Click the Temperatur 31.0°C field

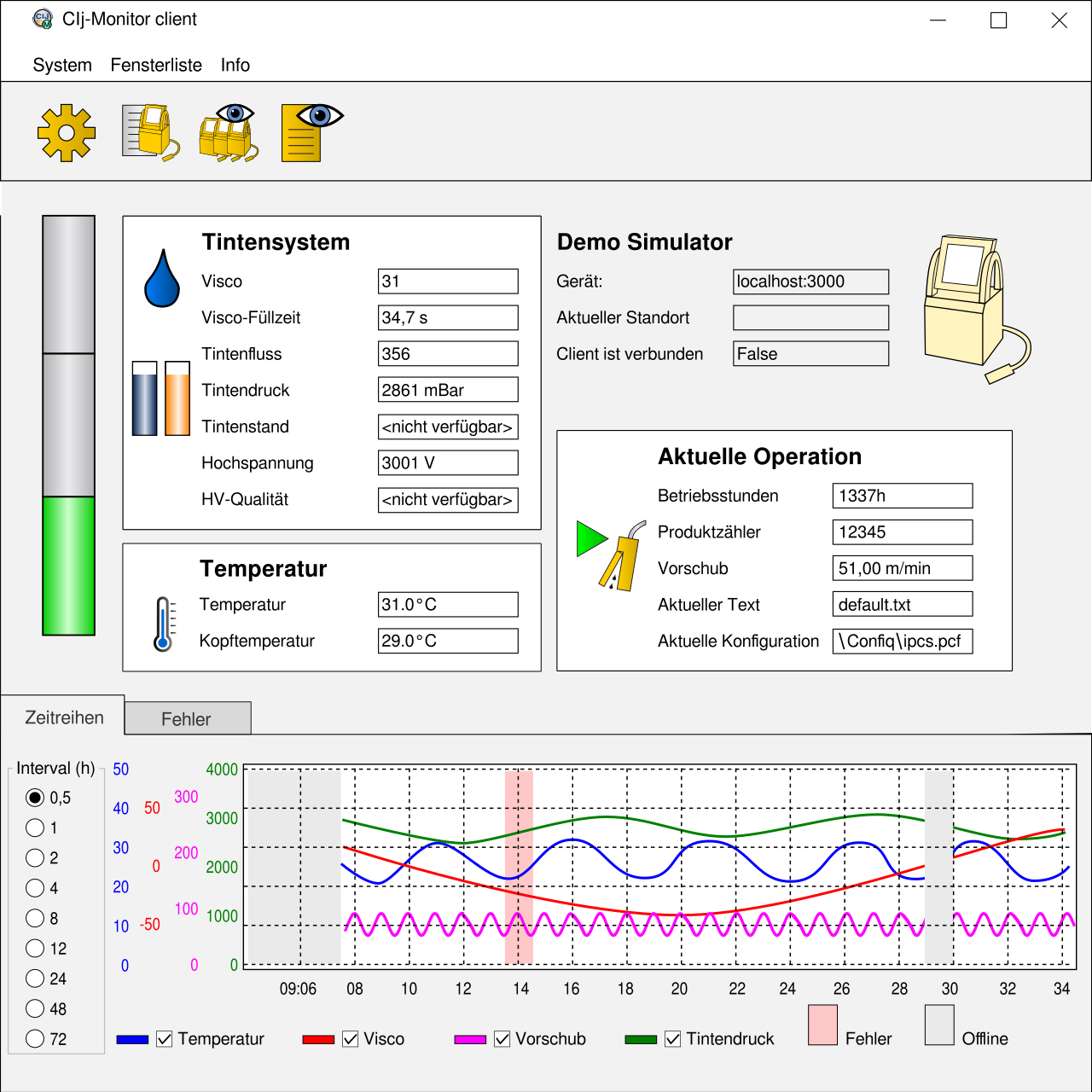[448, 605]
